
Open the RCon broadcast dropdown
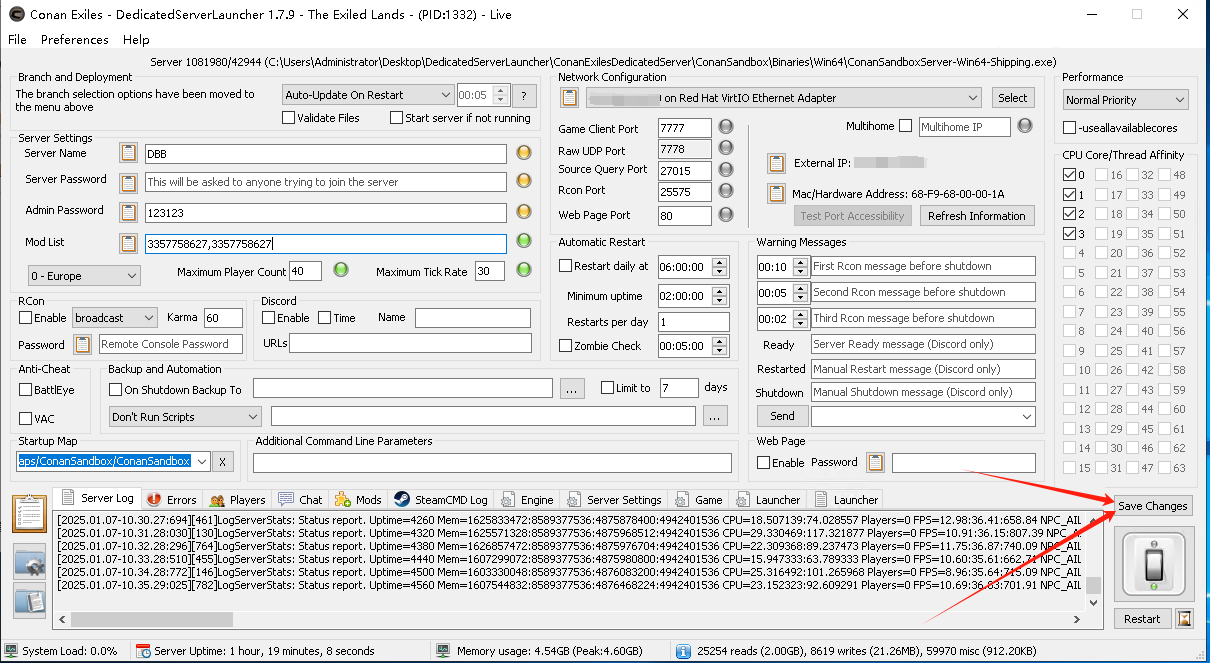point(115,317)
